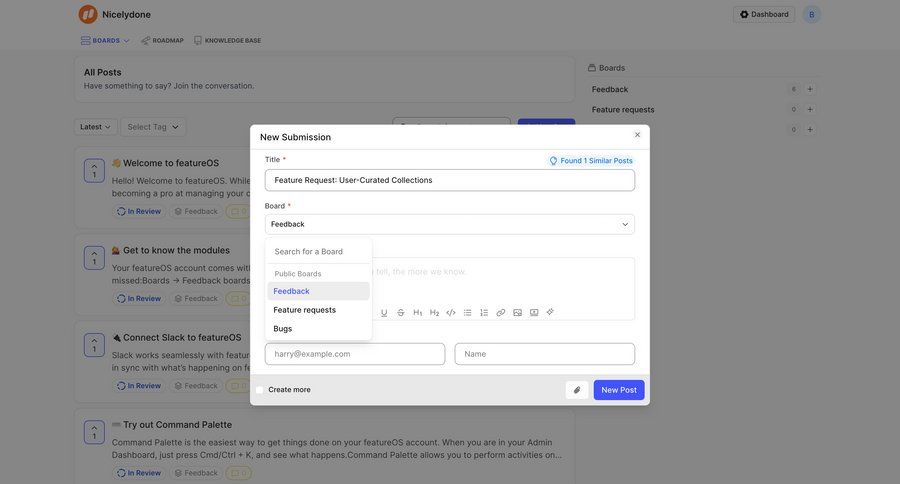Upvote the Try out Command Palette post
The width and height of the screenshot is (900, 484).
click(x=94, y=432)
